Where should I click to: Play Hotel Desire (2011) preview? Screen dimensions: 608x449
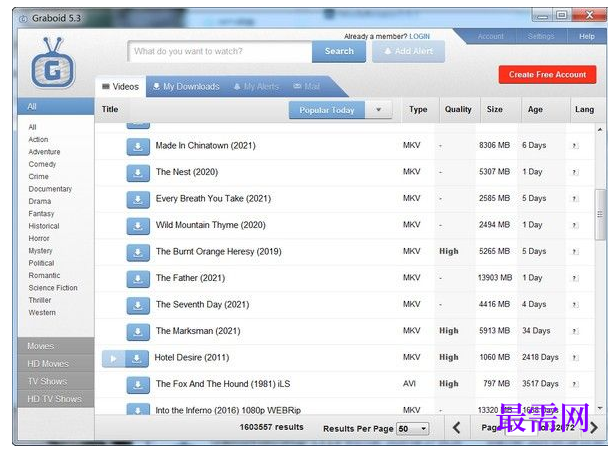[x=113, y=359]
